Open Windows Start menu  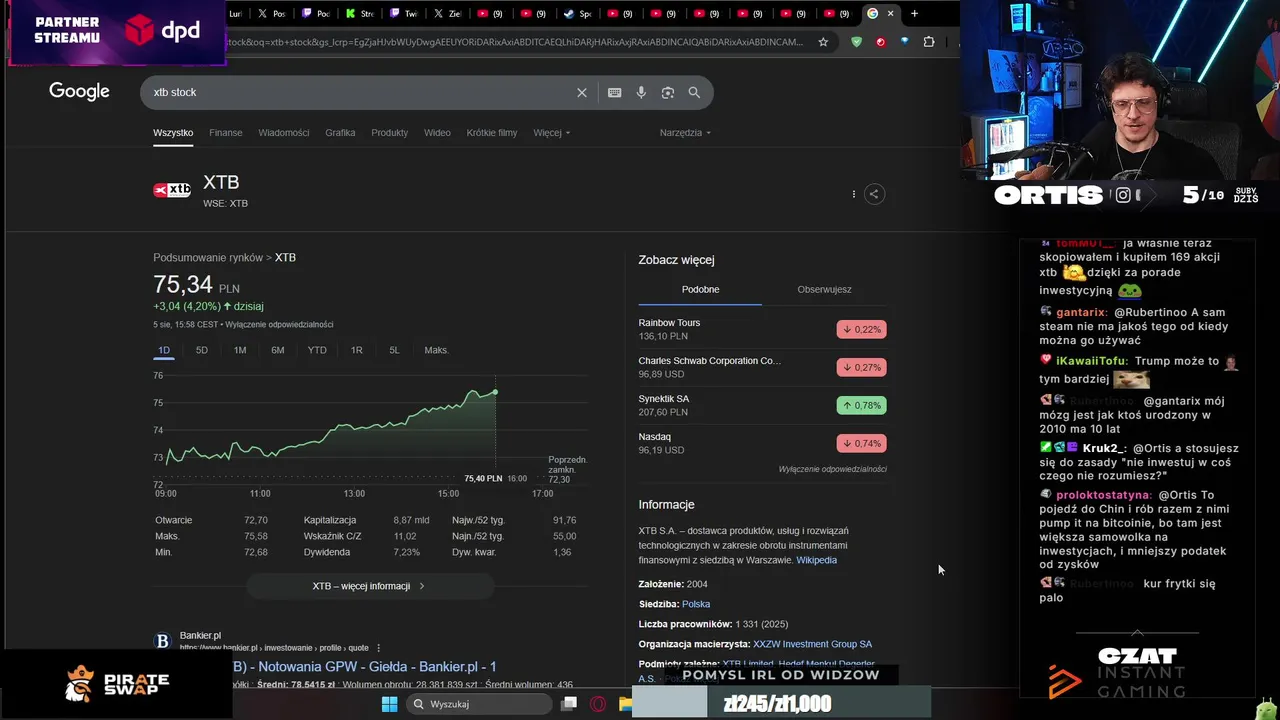pos(389,704)
